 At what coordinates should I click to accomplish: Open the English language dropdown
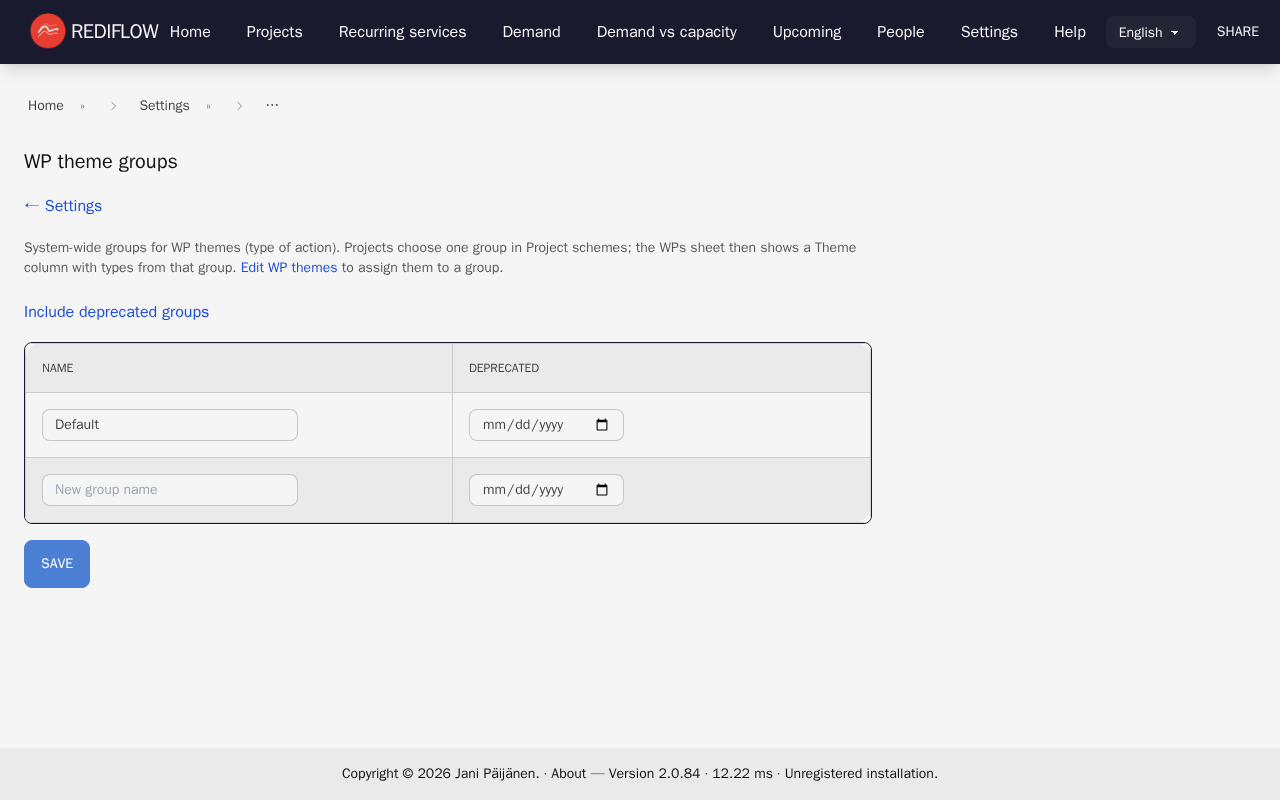pos(1150,31)
